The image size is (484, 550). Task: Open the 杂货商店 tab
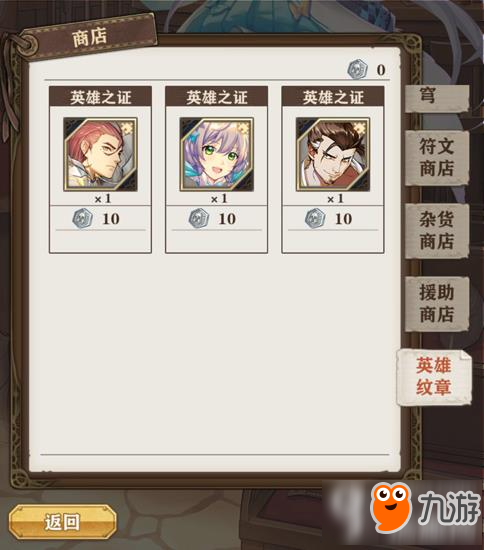coord(437,231)
